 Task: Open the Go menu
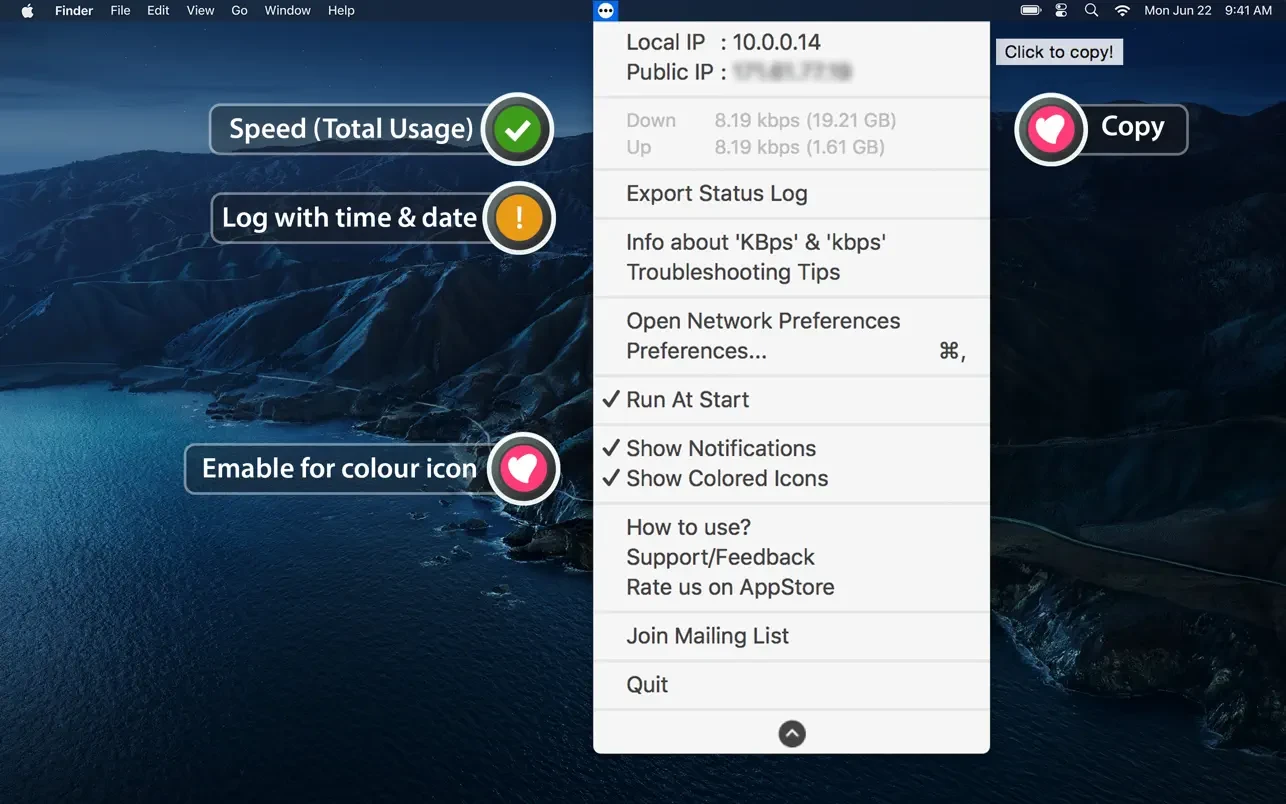(x=239, y=10)
